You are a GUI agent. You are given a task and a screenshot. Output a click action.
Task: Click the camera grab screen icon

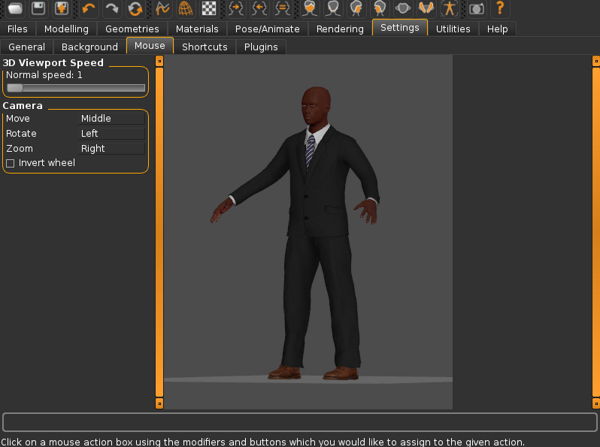coord(476,9)
